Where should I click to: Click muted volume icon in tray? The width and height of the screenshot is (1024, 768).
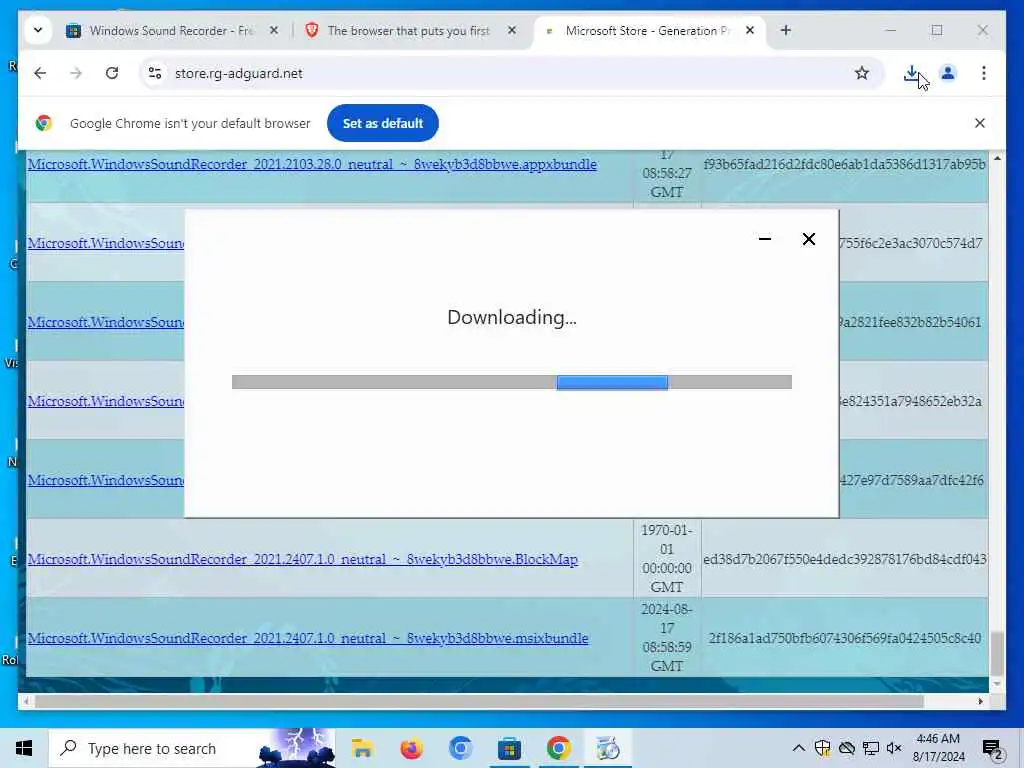point(894,748)
